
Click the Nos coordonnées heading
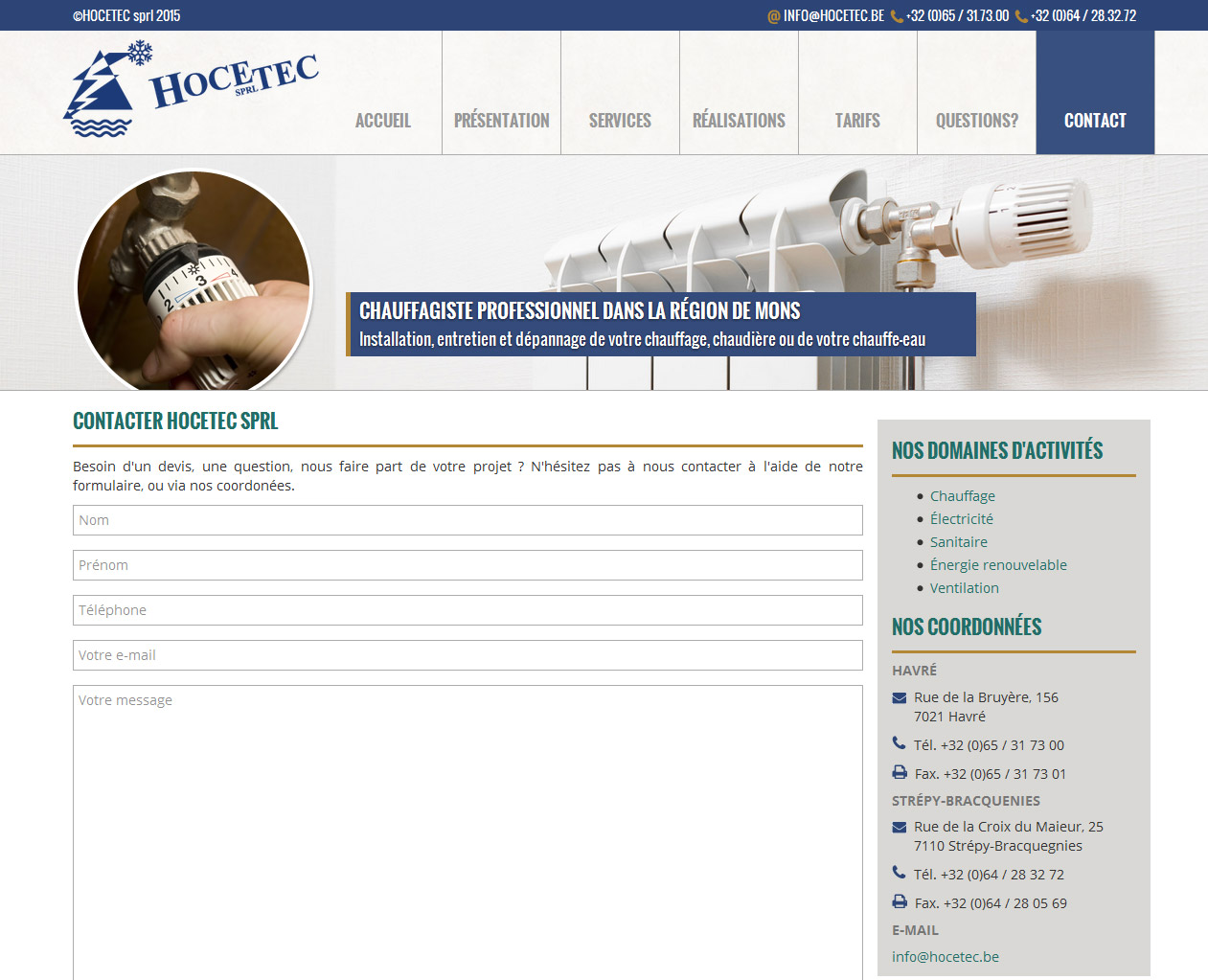pos(967,627)
